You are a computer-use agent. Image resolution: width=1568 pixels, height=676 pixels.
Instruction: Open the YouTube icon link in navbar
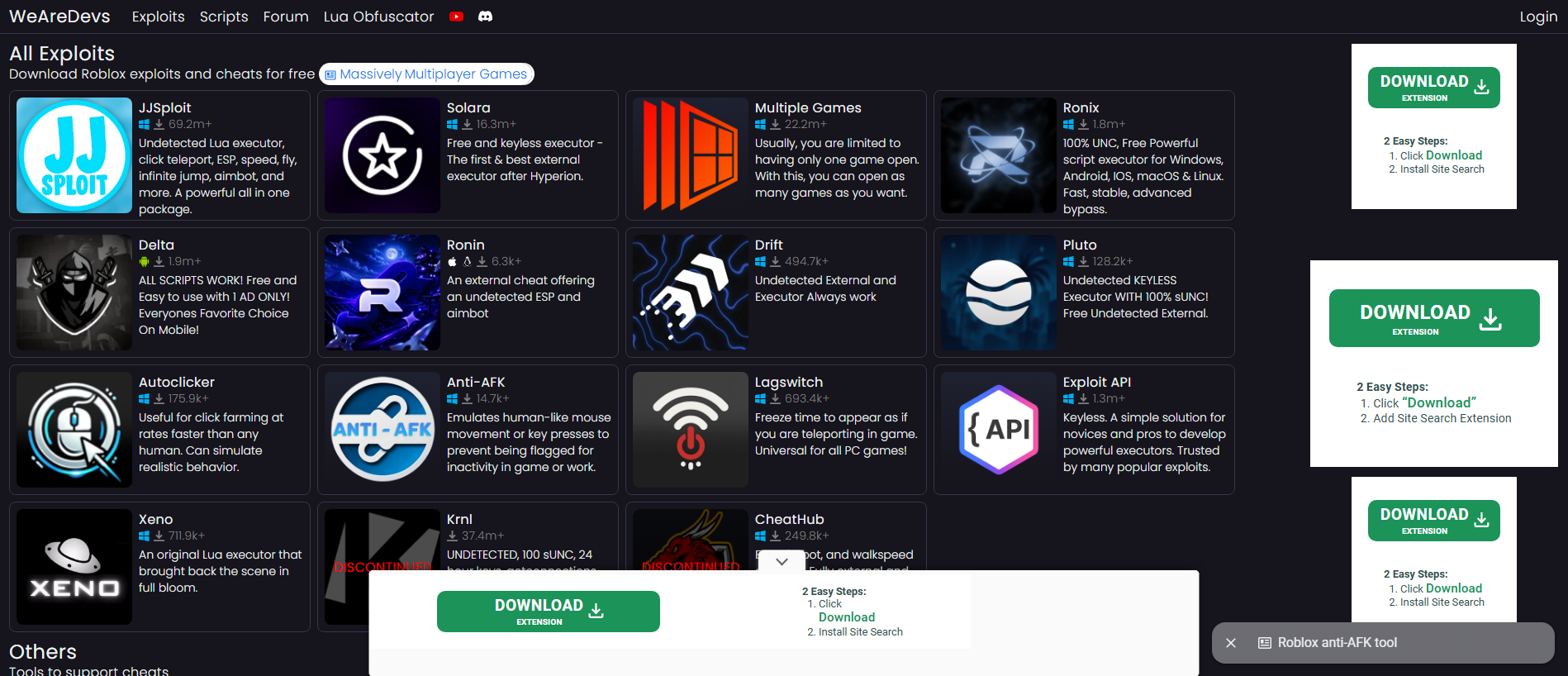456,17
